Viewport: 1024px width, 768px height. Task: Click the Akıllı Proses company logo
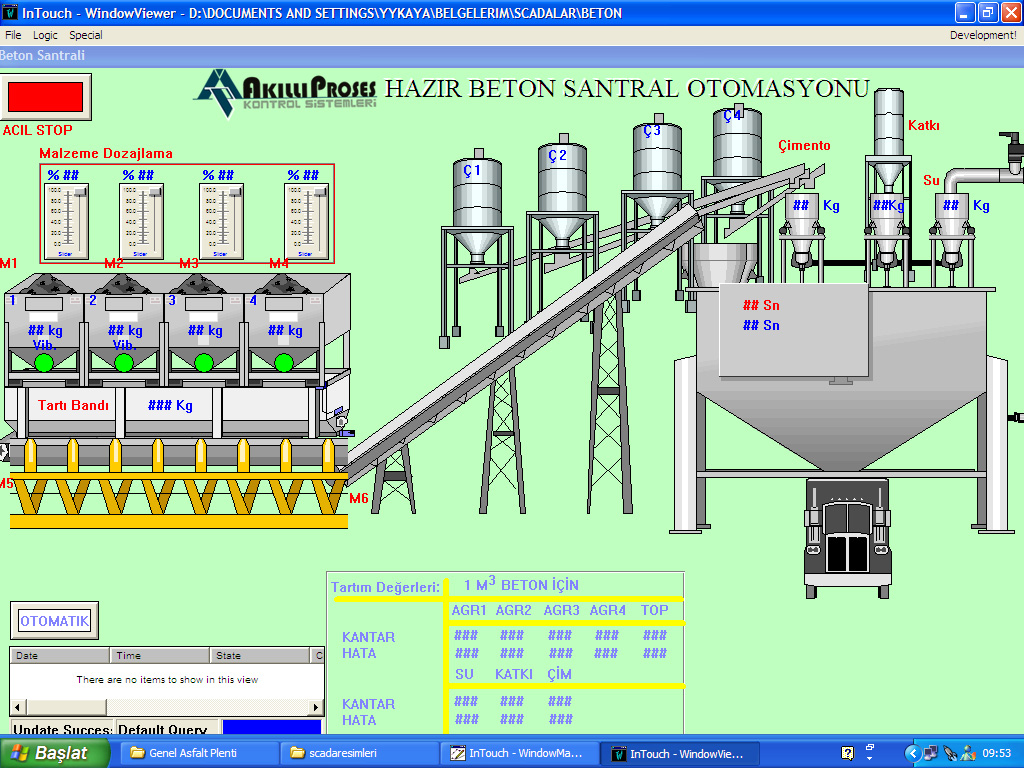[x=286, y=92]
